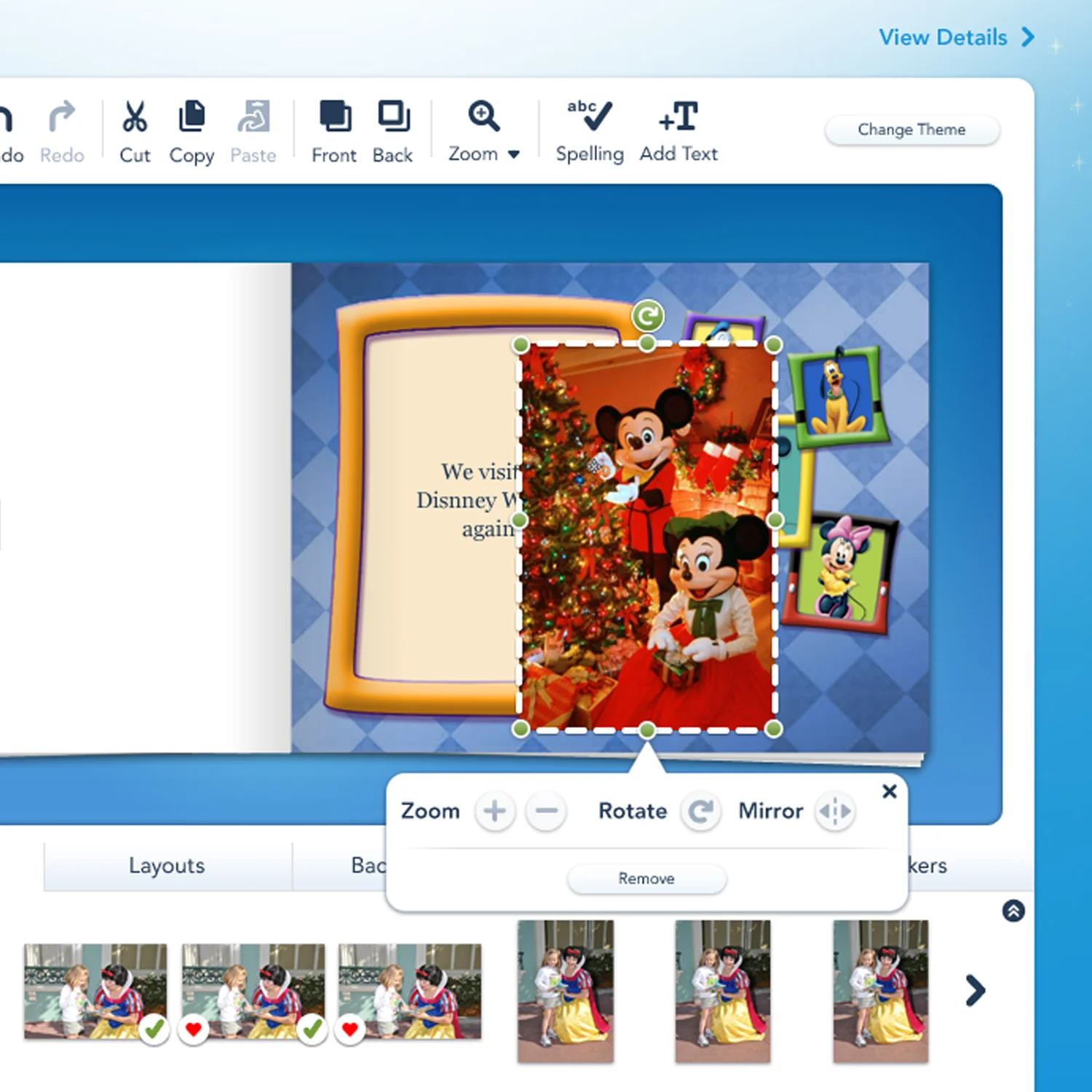Rotate the photo using popup Rotate button
The width and height of the screenshot is (1092, 1092).
pyautogui.click(x=701, y=811)
